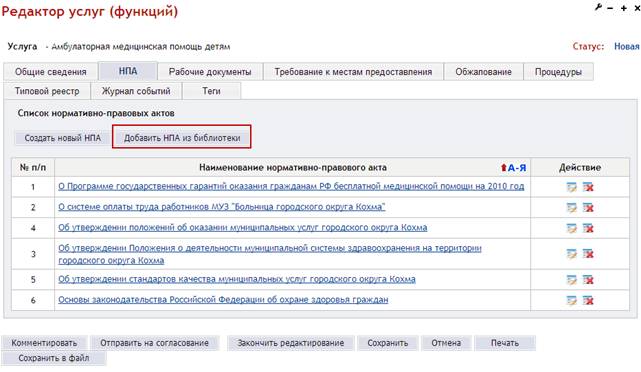Switch to the Общие сведения tab

[x=51, y=72]
